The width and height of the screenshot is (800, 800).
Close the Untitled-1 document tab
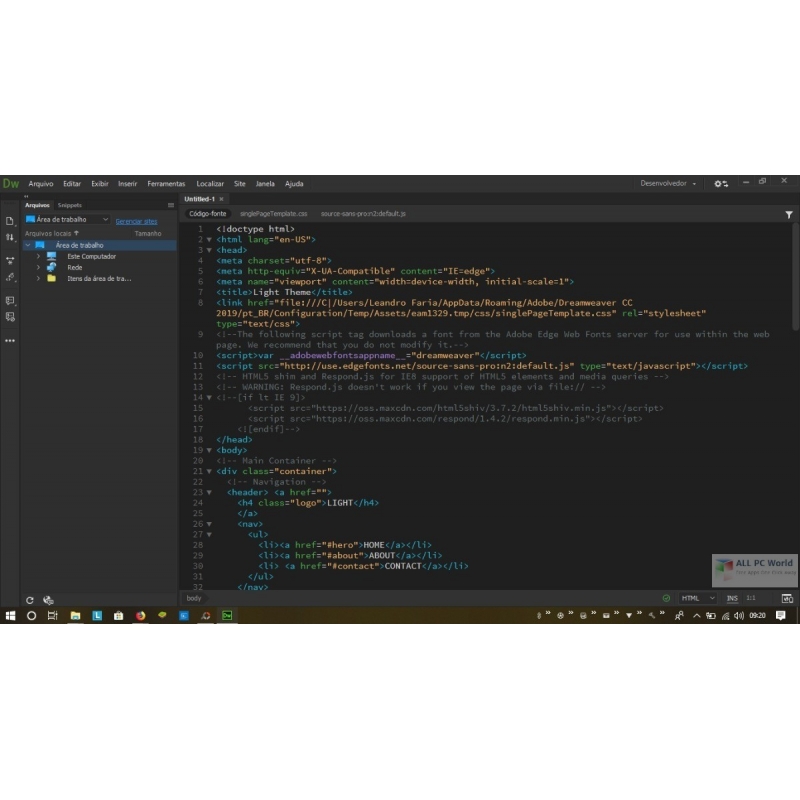[x=221, y=199]
